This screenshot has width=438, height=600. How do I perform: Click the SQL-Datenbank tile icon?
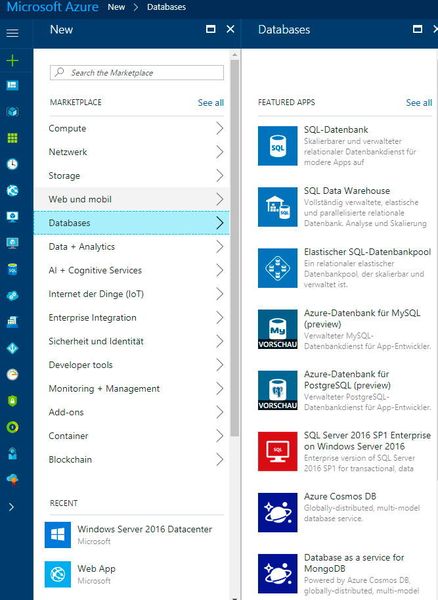tap(277, 146)
